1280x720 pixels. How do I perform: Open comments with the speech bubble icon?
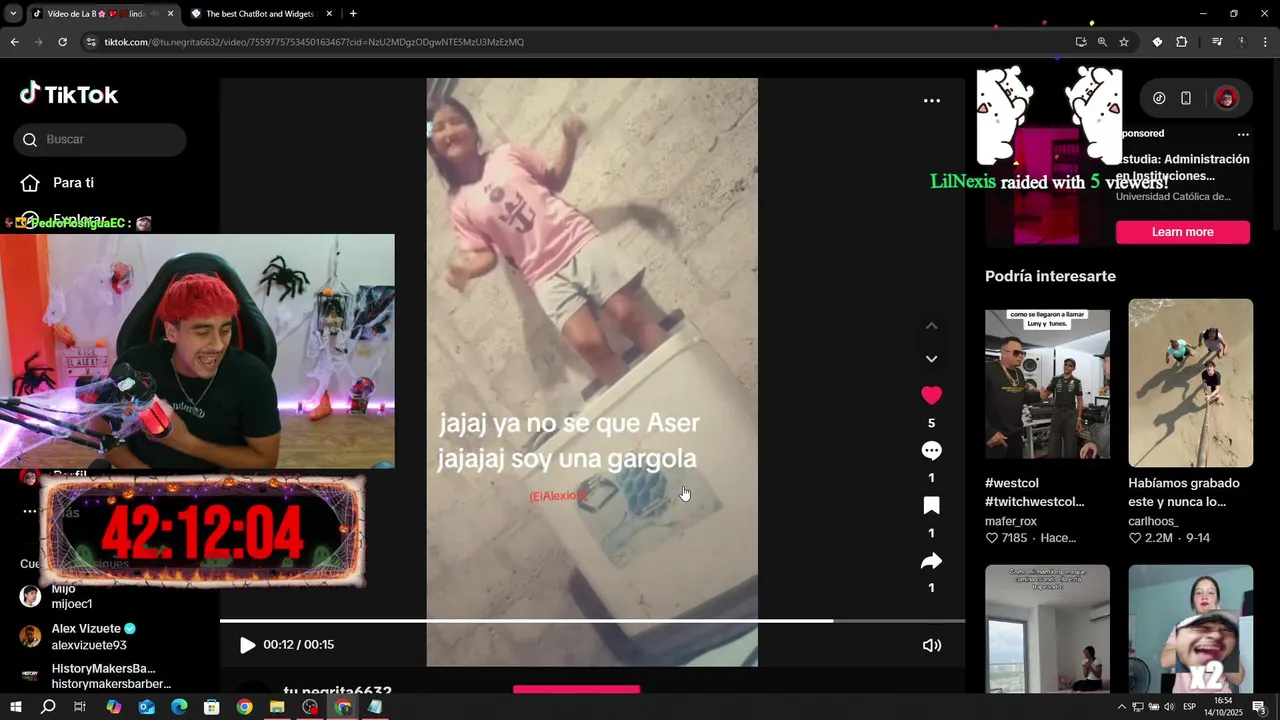(931, 450)
